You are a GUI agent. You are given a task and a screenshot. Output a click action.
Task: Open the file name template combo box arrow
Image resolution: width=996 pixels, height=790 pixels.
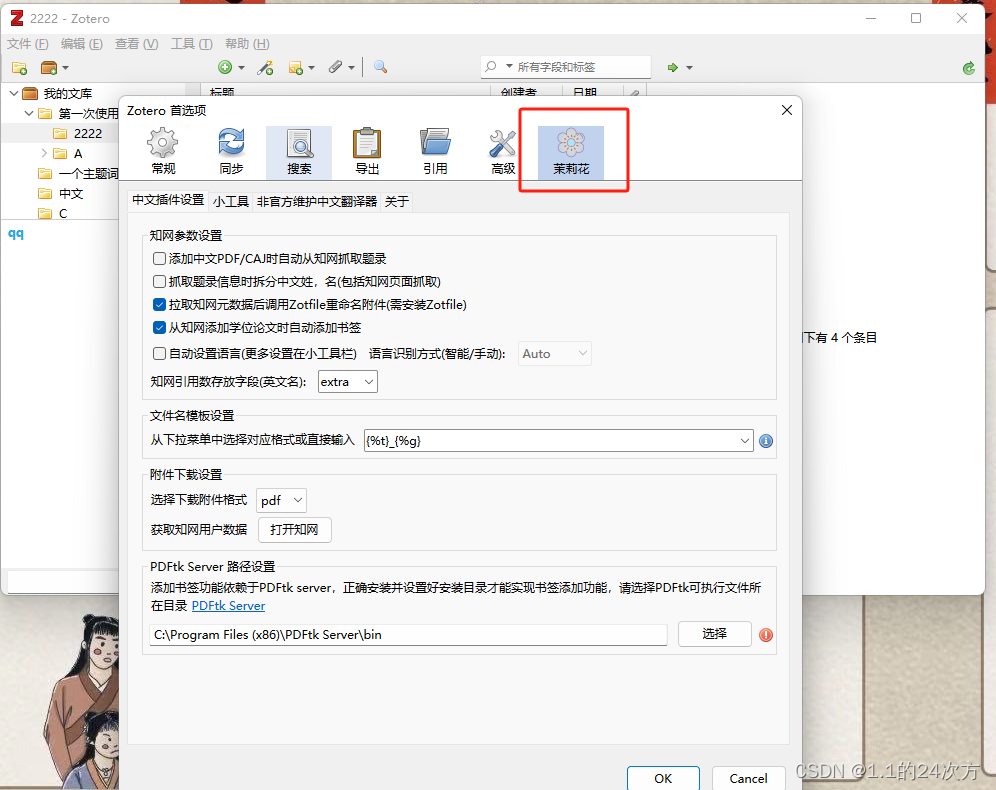(x=744, y=441)
